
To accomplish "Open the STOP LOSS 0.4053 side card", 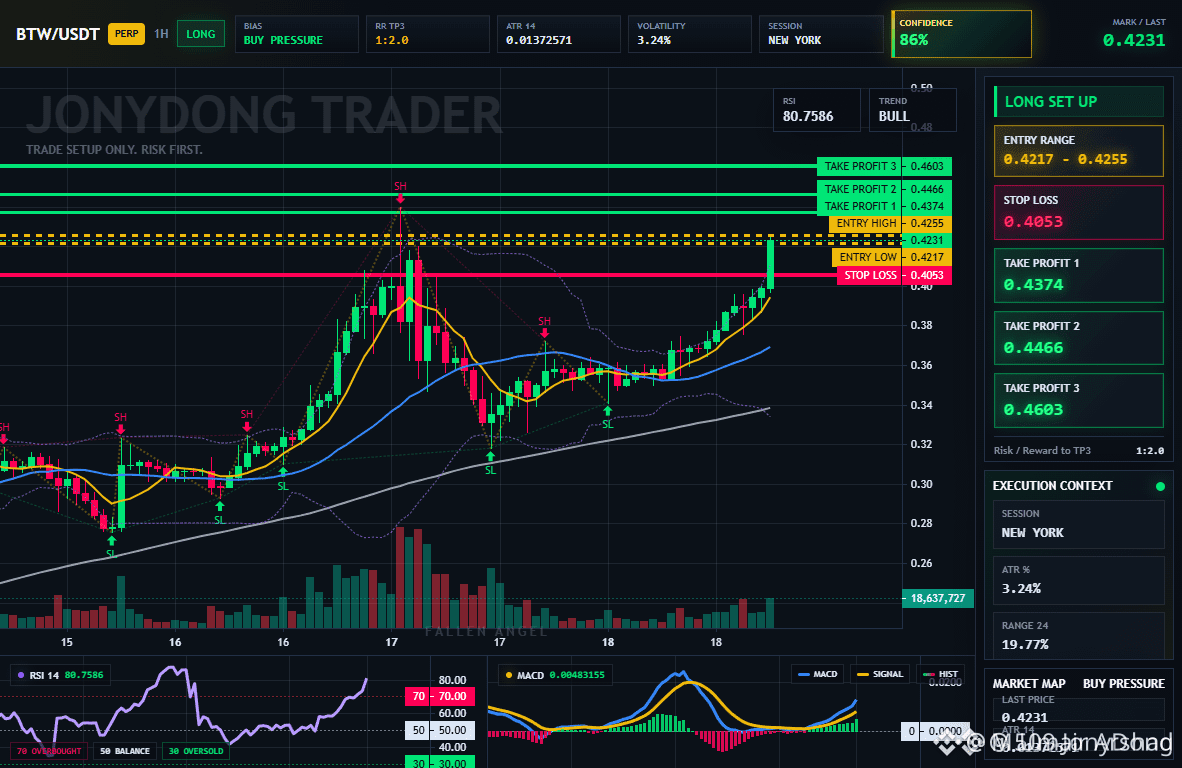I will (1079, 213).
